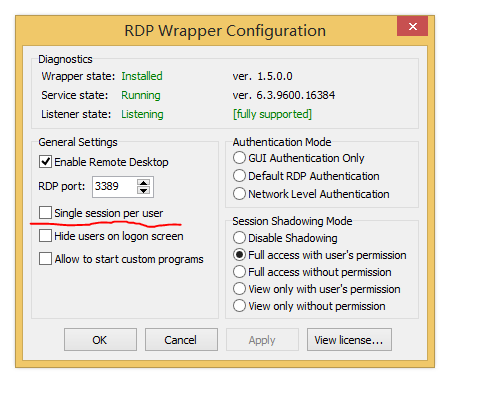Close the RDP Wrapper Configuration window

tap(412, 26)
